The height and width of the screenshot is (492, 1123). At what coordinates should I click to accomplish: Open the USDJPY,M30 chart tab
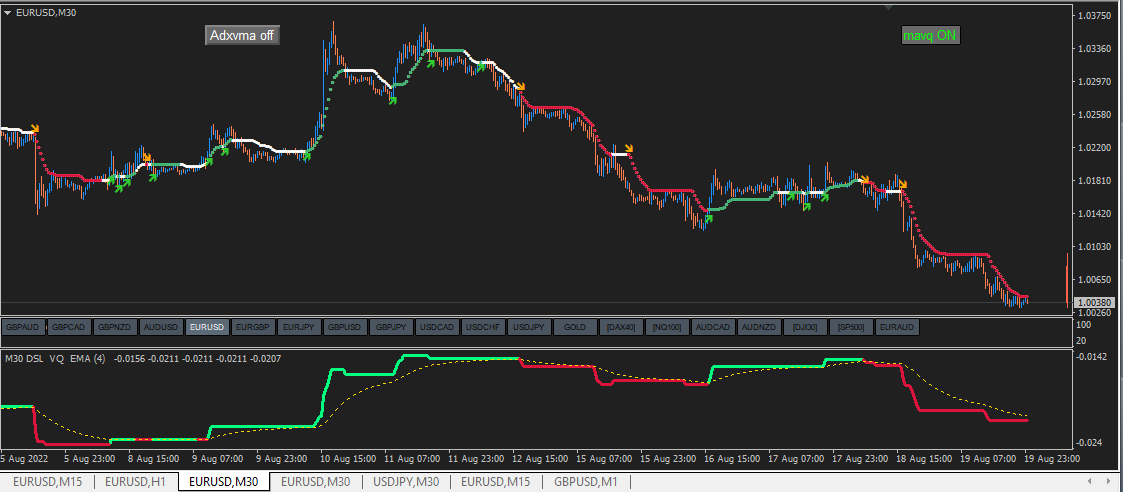tap(406, 482)
